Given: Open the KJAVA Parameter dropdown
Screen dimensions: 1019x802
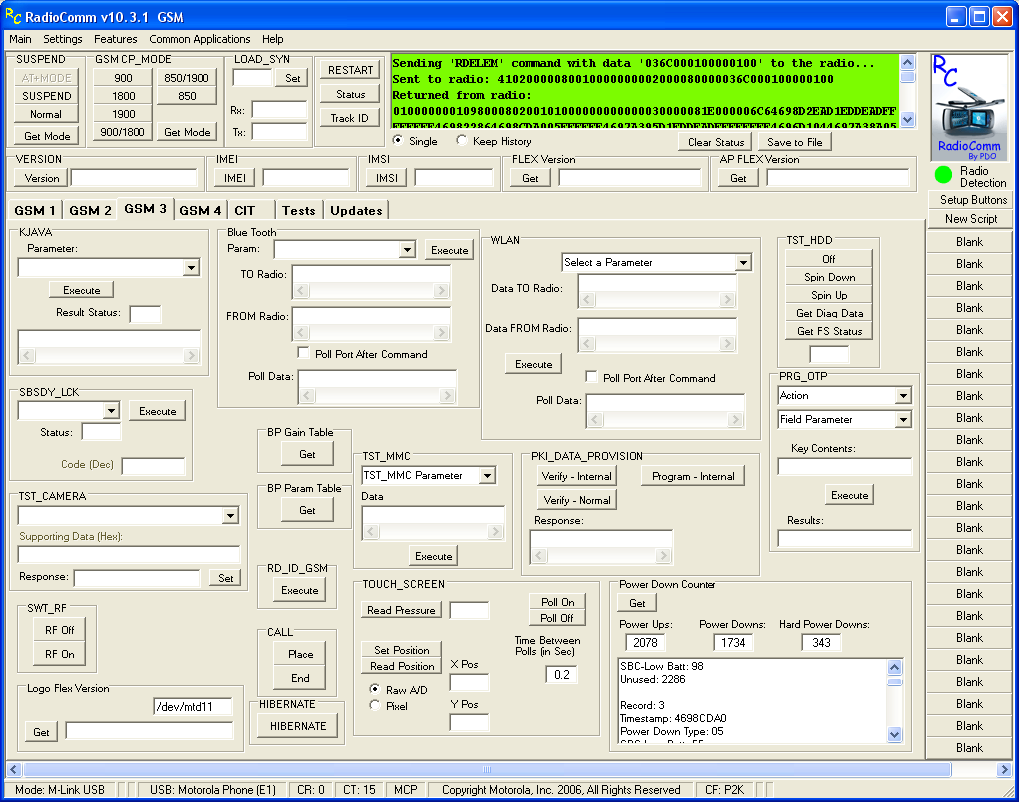Looking at the screenshot, I should pos(191,268).
